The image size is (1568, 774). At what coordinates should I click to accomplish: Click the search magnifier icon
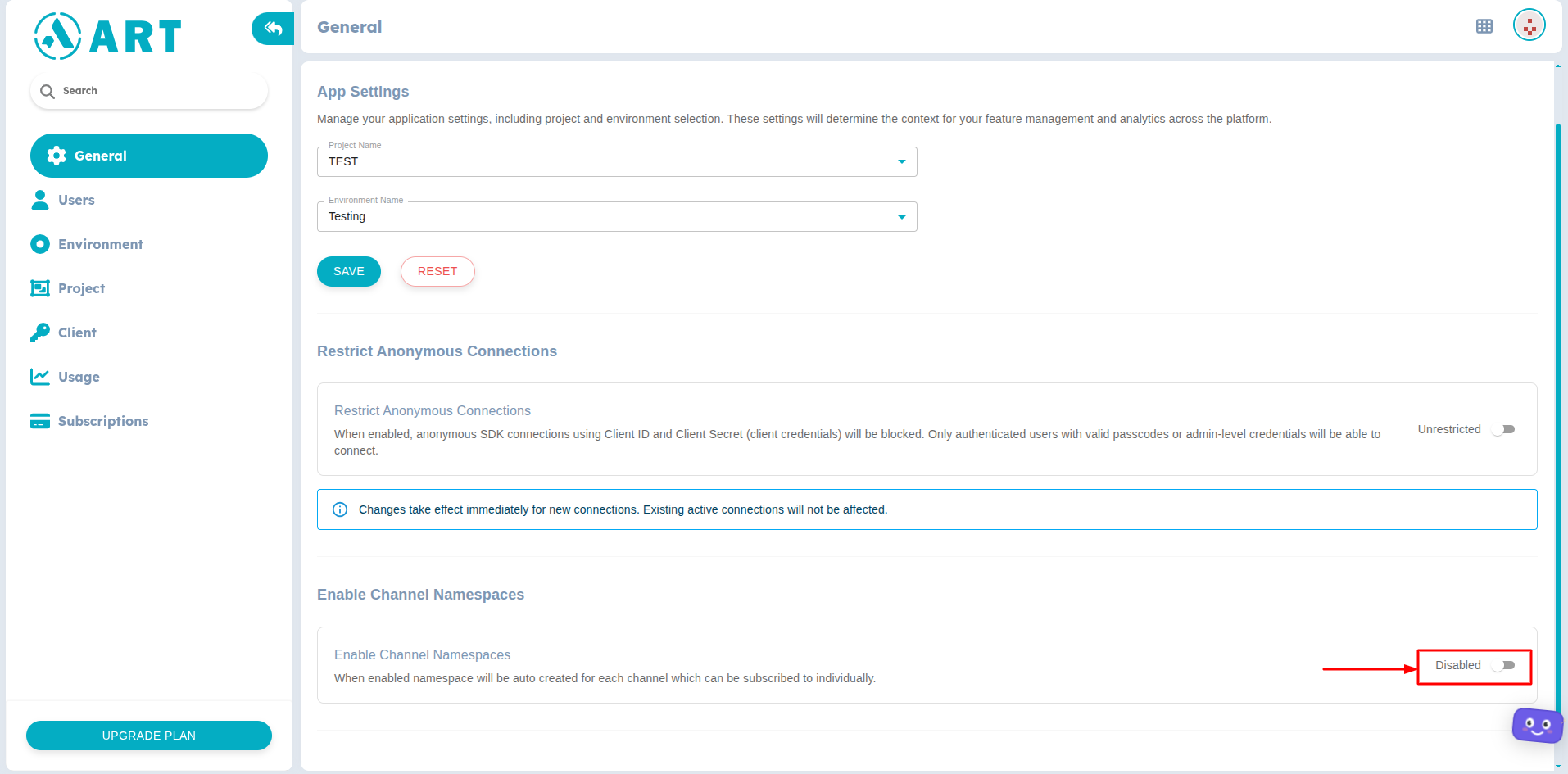click(48, 91)
